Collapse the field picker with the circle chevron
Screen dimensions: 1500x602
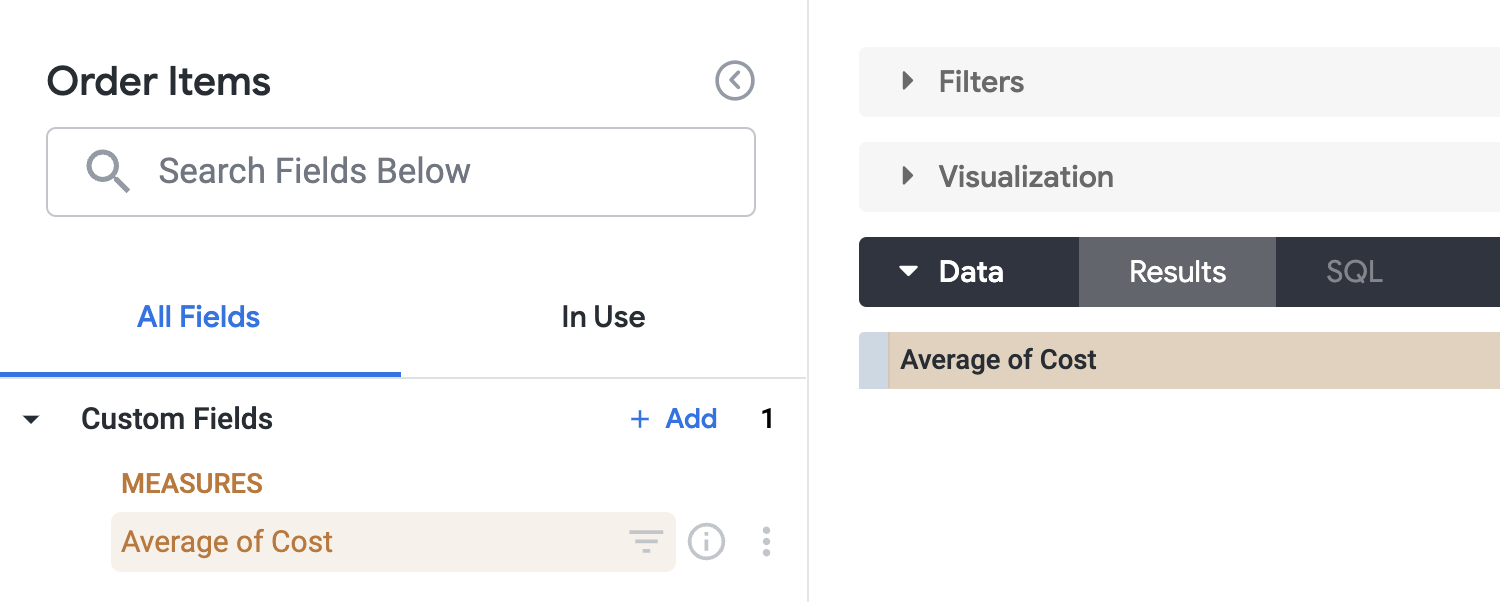coord(734,81)
